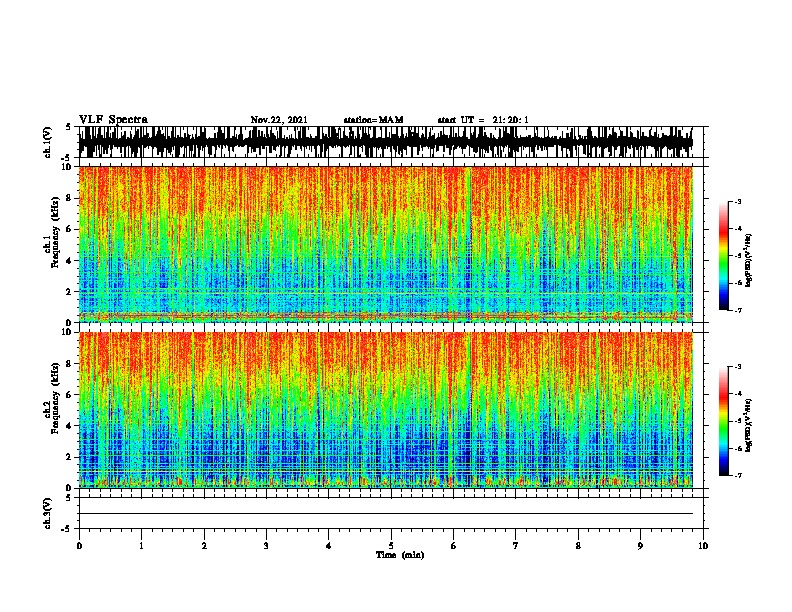This screenshot has width=792, height=612.
Task: Click the ch.2 frequency spectrogram plot
Action: coord(385,410)
